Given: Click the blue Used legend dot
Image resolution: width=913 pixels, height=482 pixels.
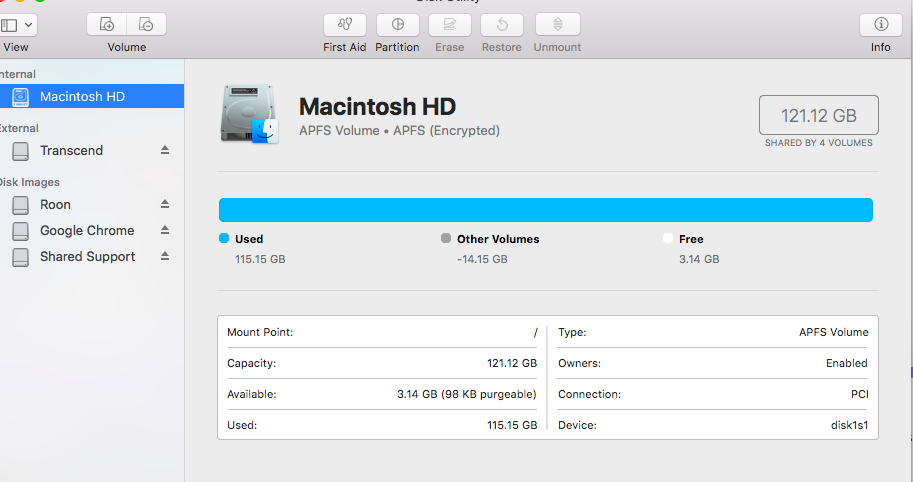Looking at the screenshot, I should (x=224, y=238).
